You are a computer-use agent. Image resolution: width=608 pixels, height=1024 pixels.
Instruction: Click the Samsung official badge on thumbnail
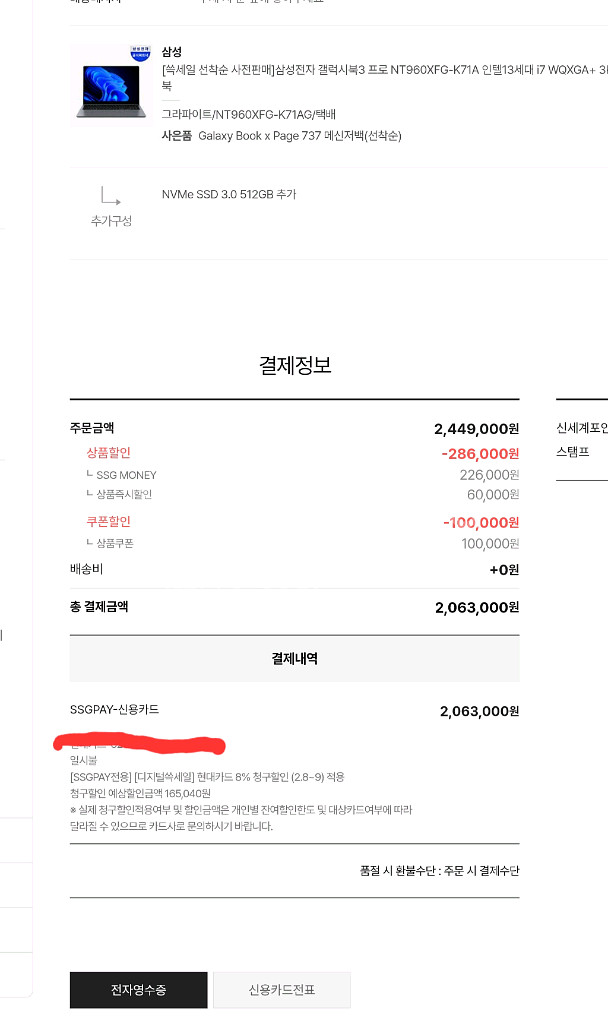click(140, 53)
